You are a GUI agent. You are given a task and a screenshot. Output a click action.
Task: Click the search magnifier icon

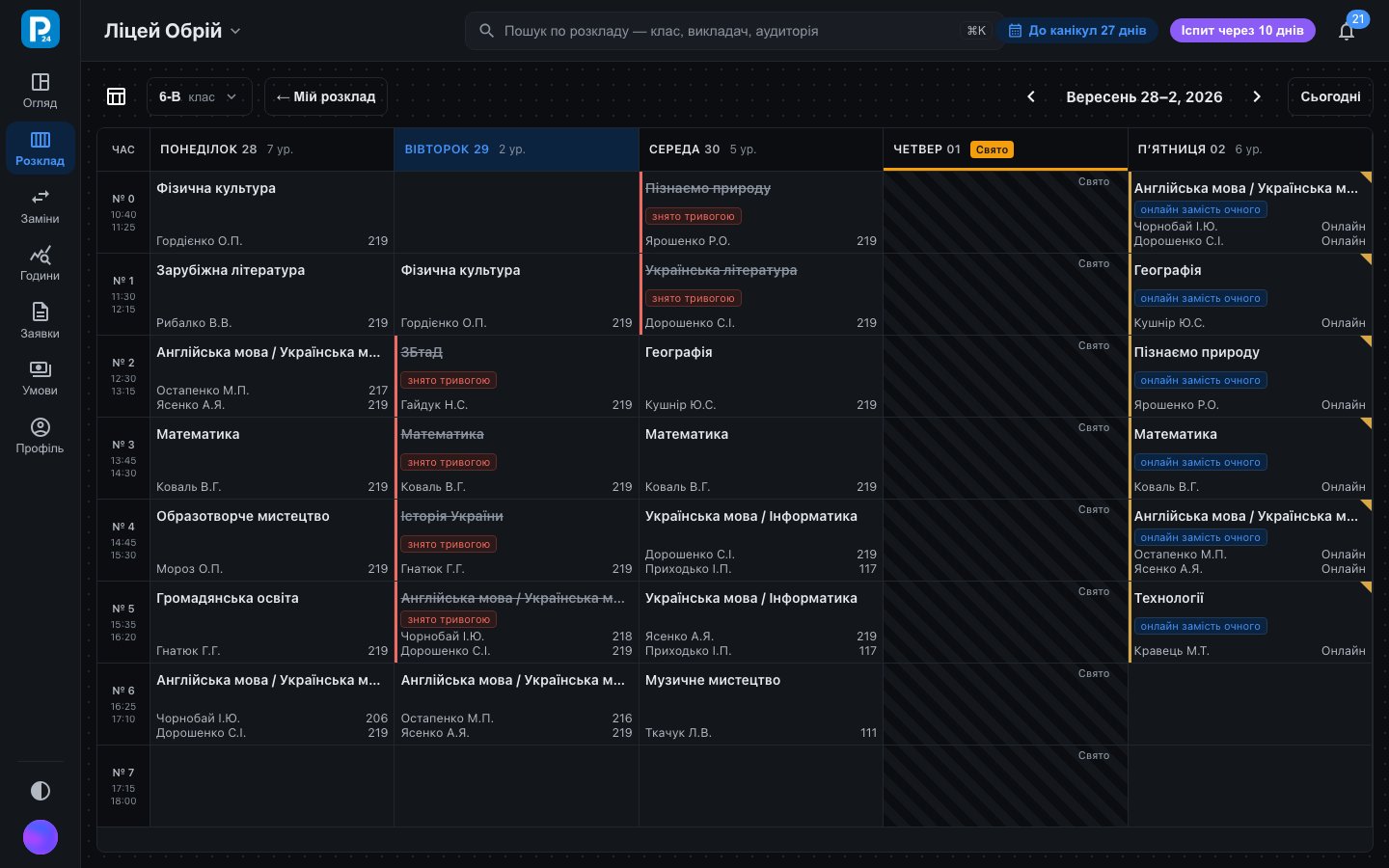[486, 31]
